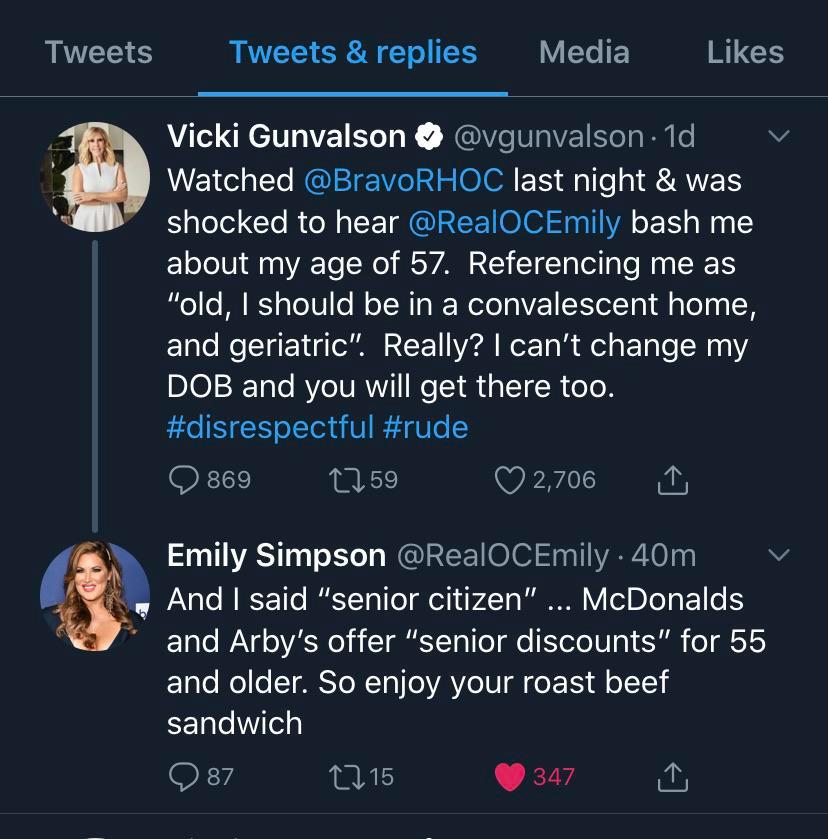Screen dimensions: 828x839
Task: Share Emily Simpson's tweet
Action: tap(673, 776)
